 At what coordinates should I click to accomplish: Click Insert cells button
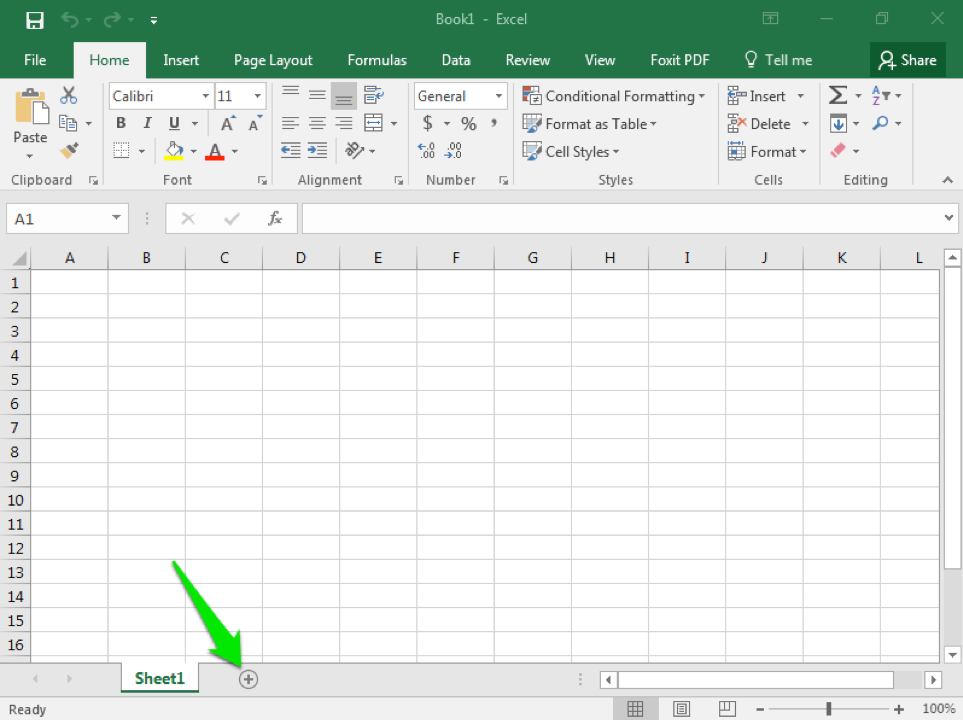pos(765,96)
